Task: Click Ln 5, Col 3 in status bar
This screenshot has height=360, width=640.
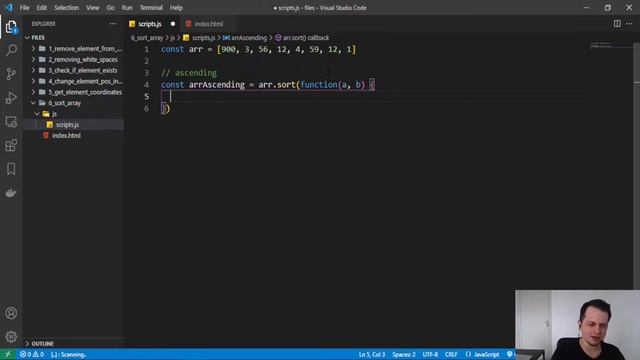Action: click(372, 354)
